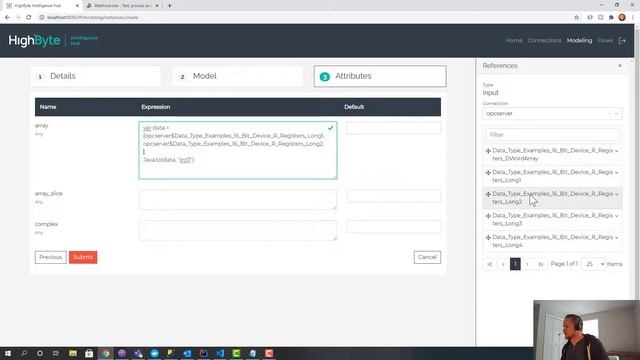Click the browser forward arrow
Image resolution: width=640 pixels, height=360 pixels.
[x=18, y=18]
